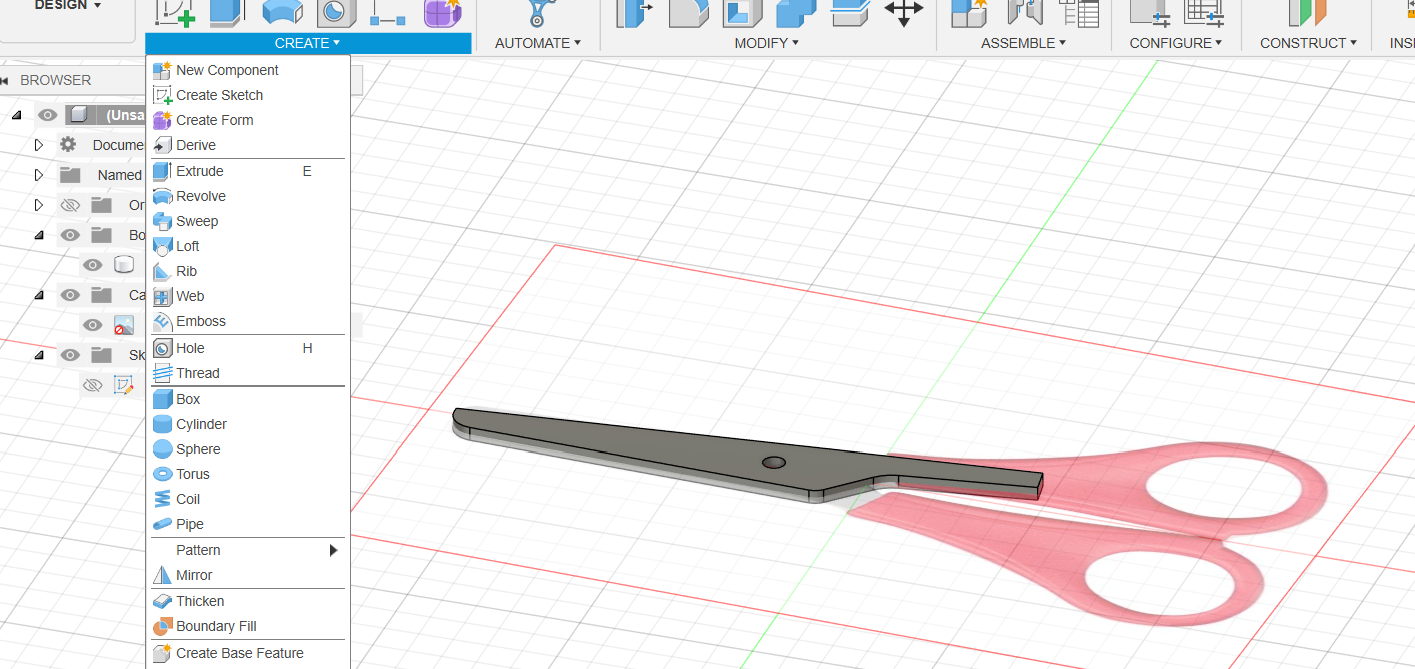Expand the Document Settings tree node
This screenshot has height=669, width=1415.
tap(39, 145)
